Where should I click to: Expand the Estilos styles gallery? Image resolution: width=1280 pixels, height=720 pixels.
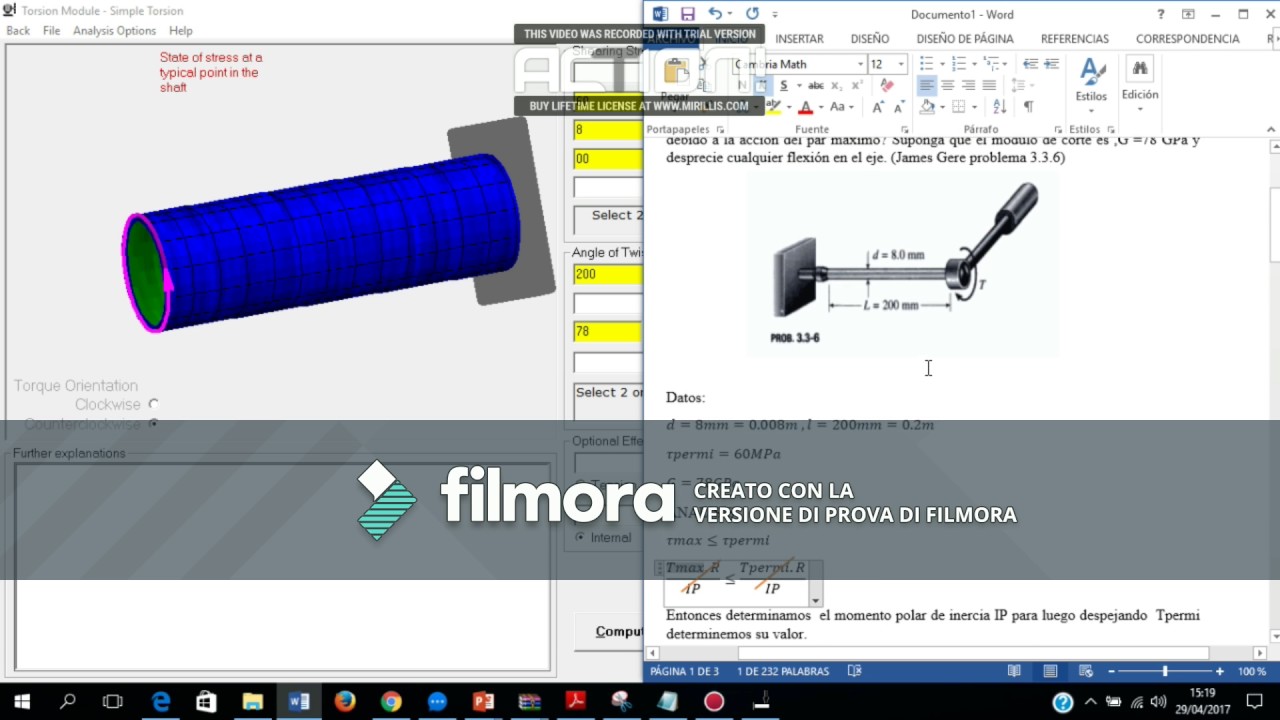coord(1091,84)
